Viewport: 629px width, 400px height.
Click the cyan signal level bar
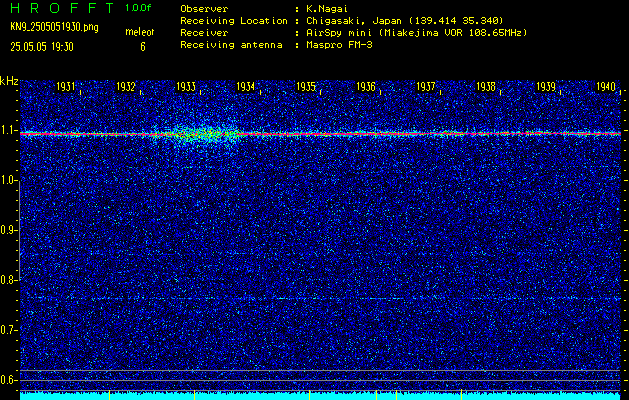pyautogui.click(x=320, y=396)
